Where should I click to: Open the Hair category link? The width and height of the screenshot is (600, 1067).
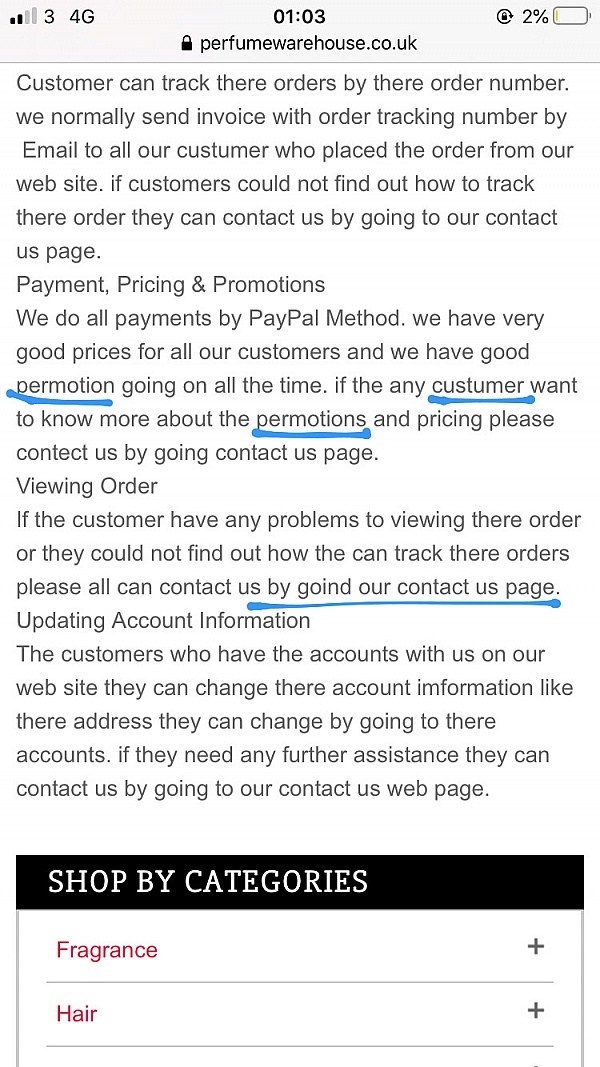pos(76,1014)
